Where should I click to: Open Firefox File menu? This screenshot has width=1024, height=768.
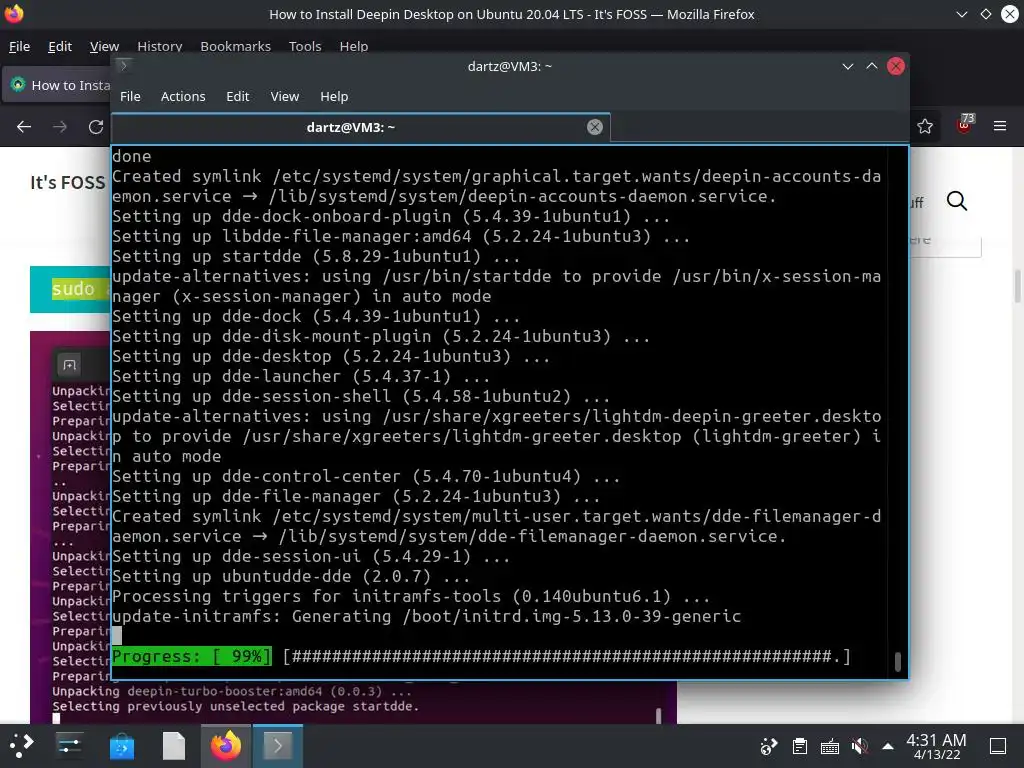[19, 46]
